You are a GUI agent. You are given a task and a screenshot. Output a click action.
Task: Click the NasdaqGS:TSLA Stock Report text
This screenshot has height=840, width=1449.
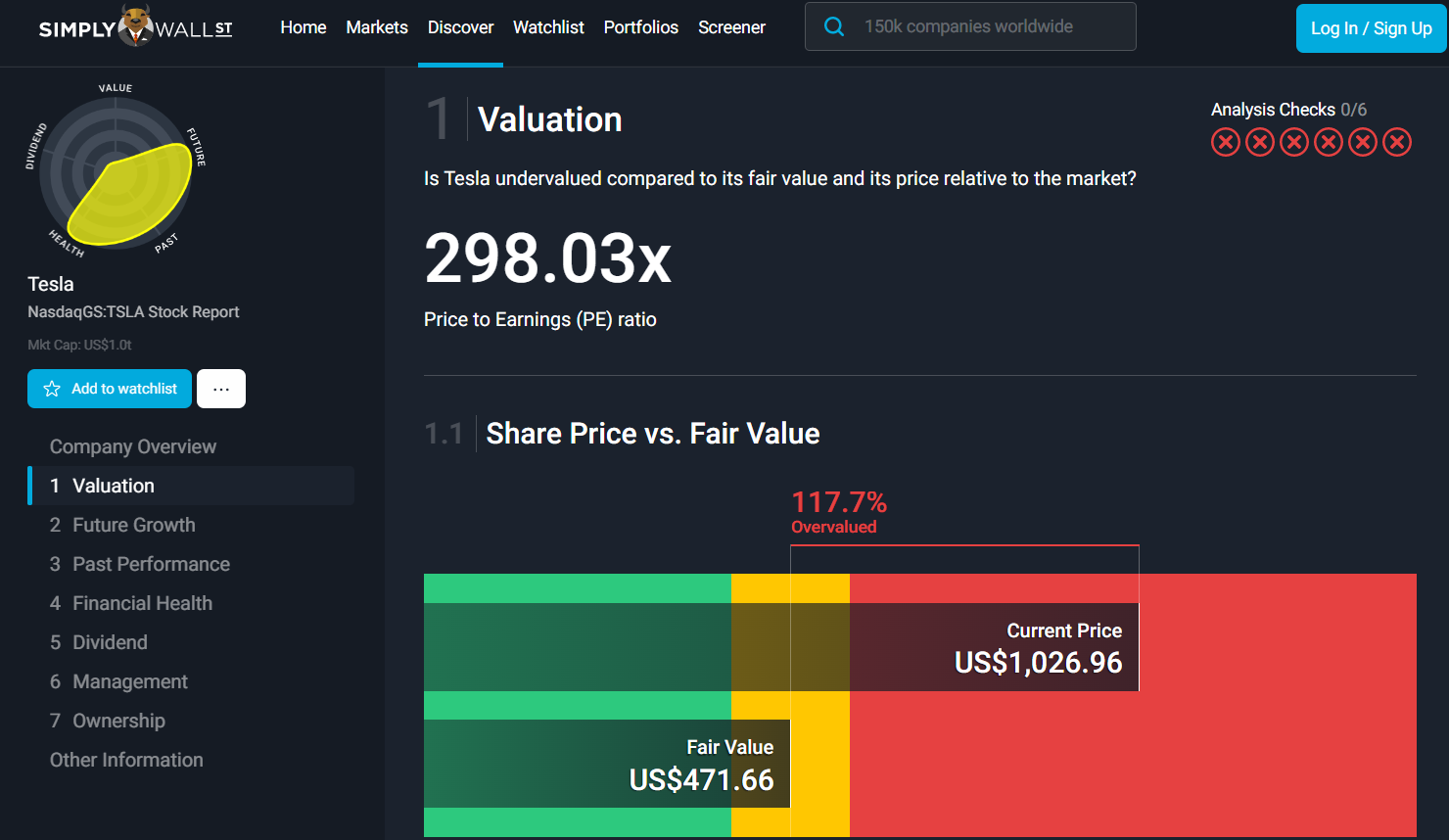133,311
